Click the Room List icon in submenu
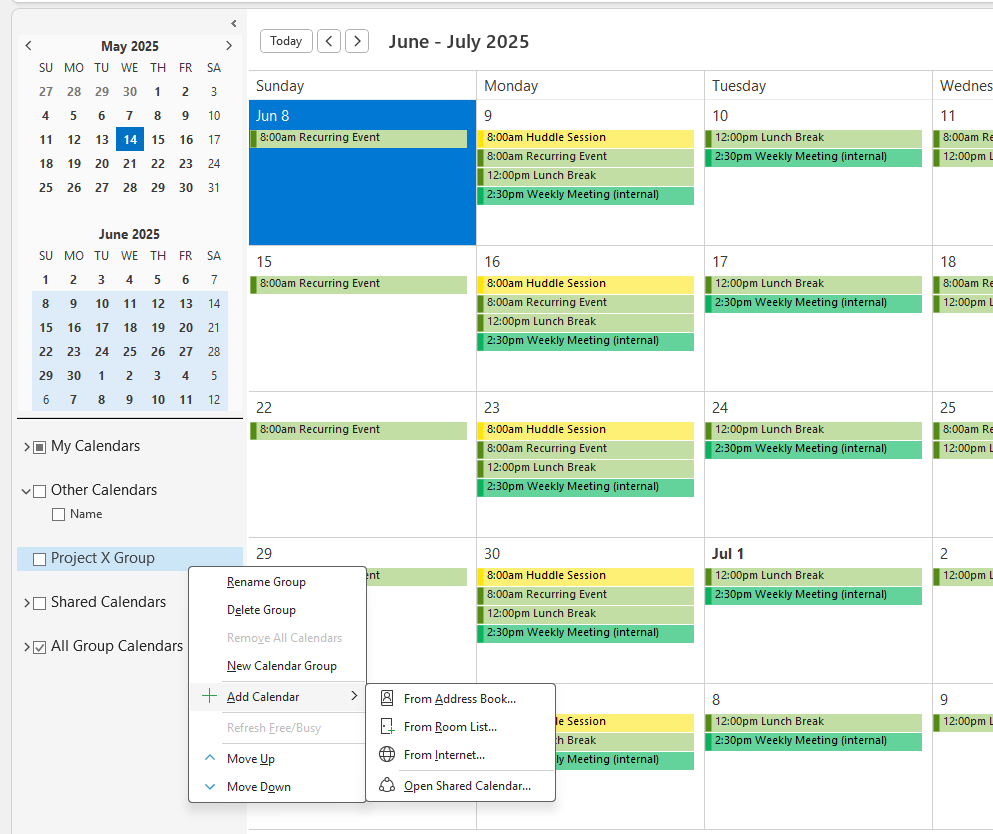This screenshot has height=834, width=993. tap(386, 726)
